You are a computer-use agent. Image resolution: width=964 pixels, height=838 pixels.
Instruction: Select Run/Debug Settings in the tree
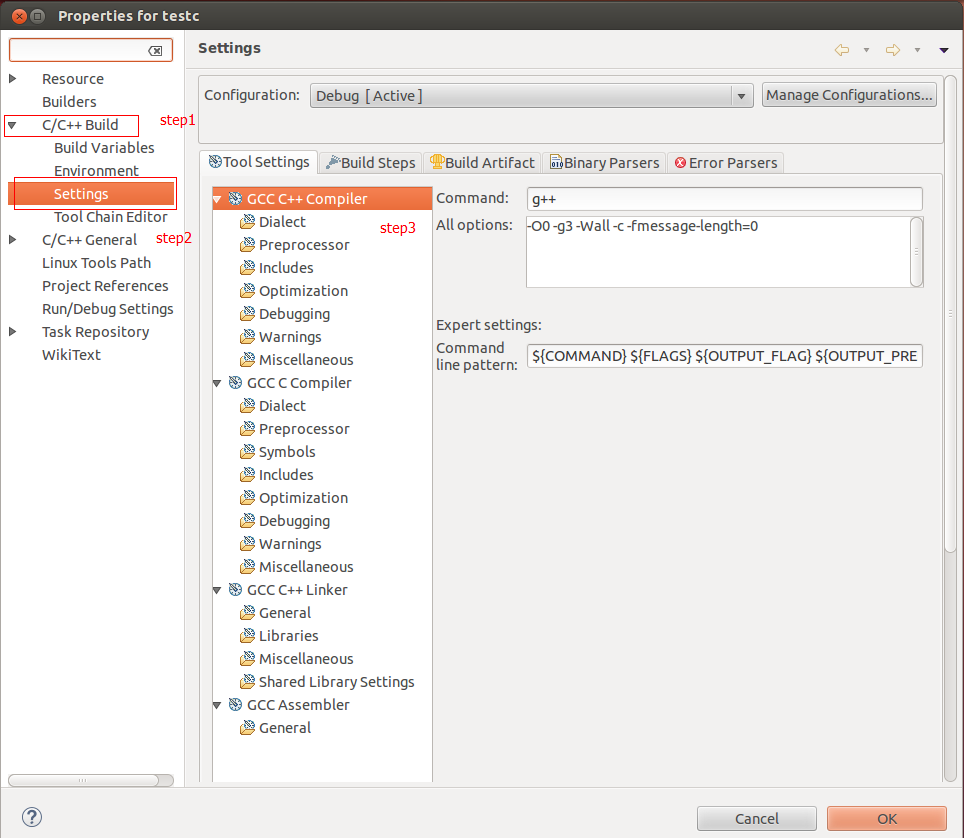click(x=107, y=309)
